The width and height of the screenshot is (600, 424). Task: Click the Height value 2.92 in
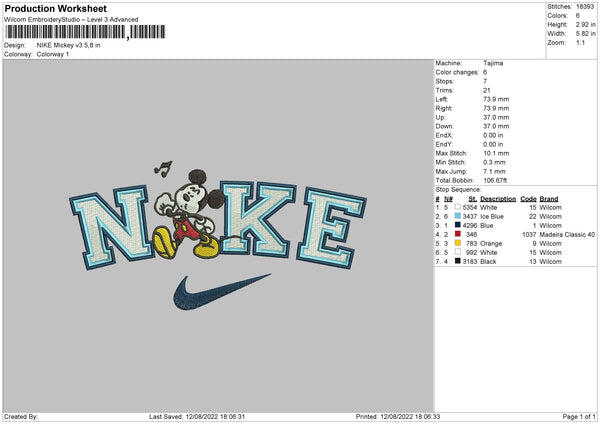[586, 24]
